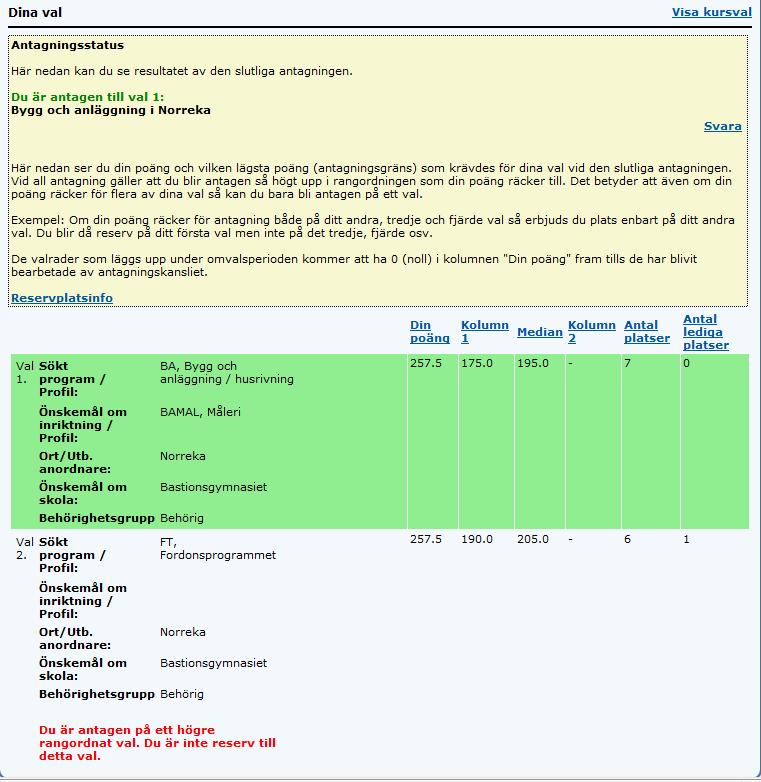Image resolution: width=761 pixels, height=782 pixels.
Task: Click Norreka in the Val 2 row
Action: [x=183, y=632]
